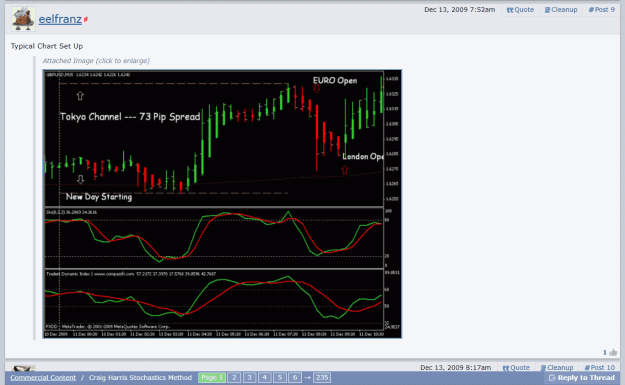Screen dimensions: 625x385
Task: Go to page 5 of thread
Action: point(280,377)
